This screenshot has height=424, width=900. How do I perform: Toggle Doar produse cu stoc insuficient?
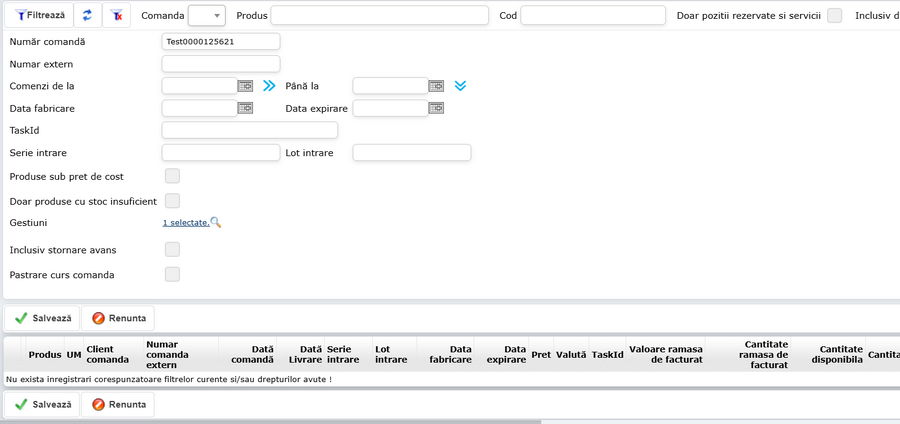pyautogui.click(x=172, y=201)
